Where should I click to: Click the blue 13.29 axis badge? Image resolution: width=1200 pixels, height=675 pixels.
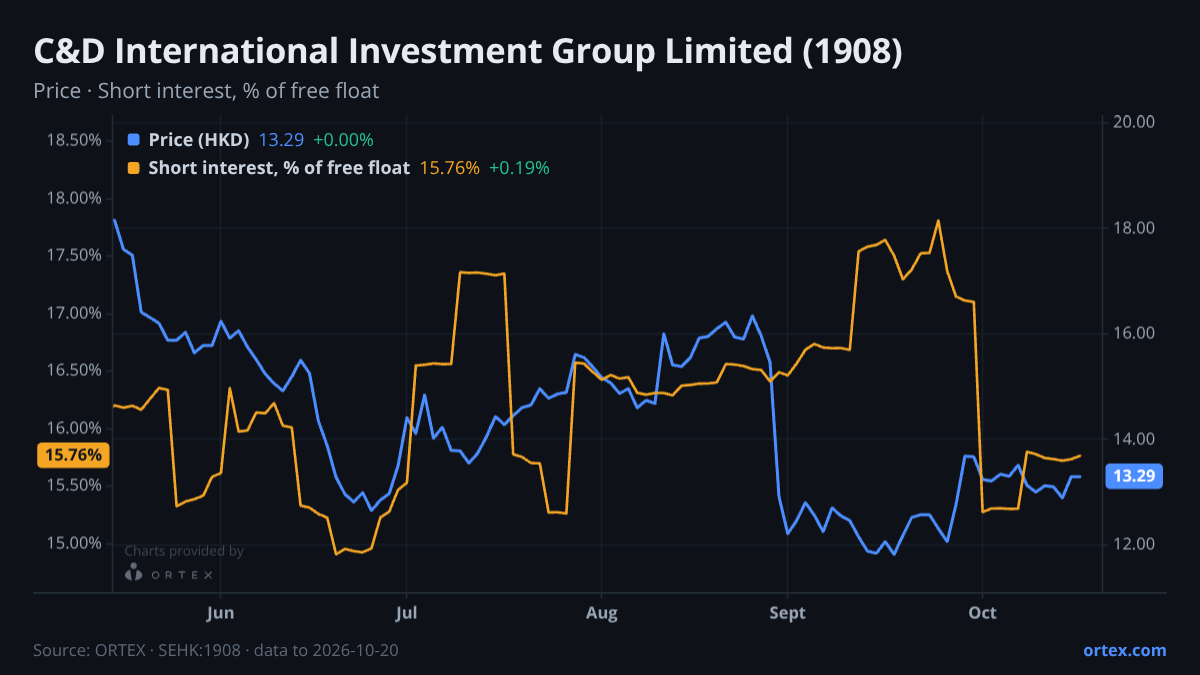1135,476
